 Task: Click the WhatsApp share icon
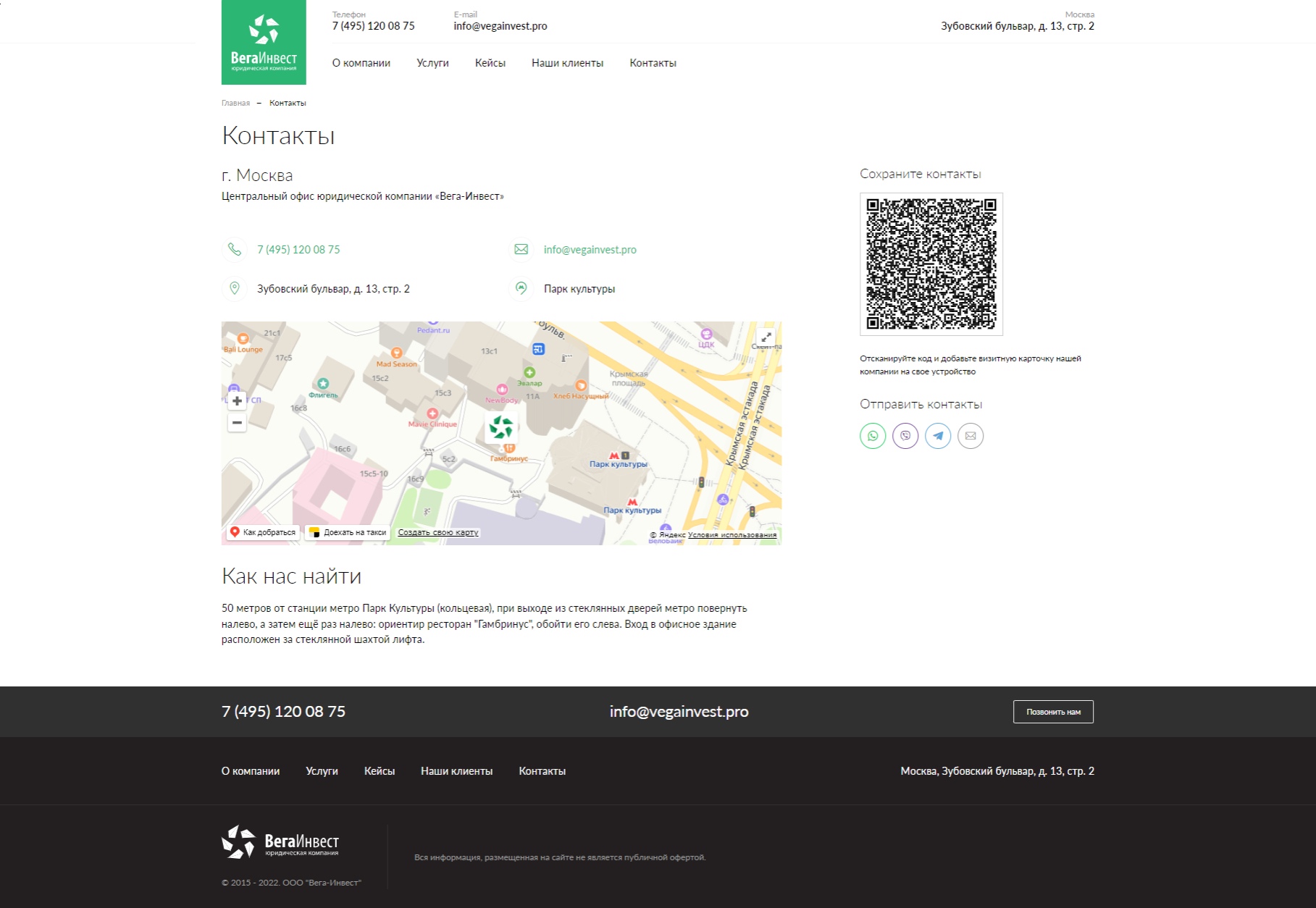pyautogui.click(x=873, y=436)
